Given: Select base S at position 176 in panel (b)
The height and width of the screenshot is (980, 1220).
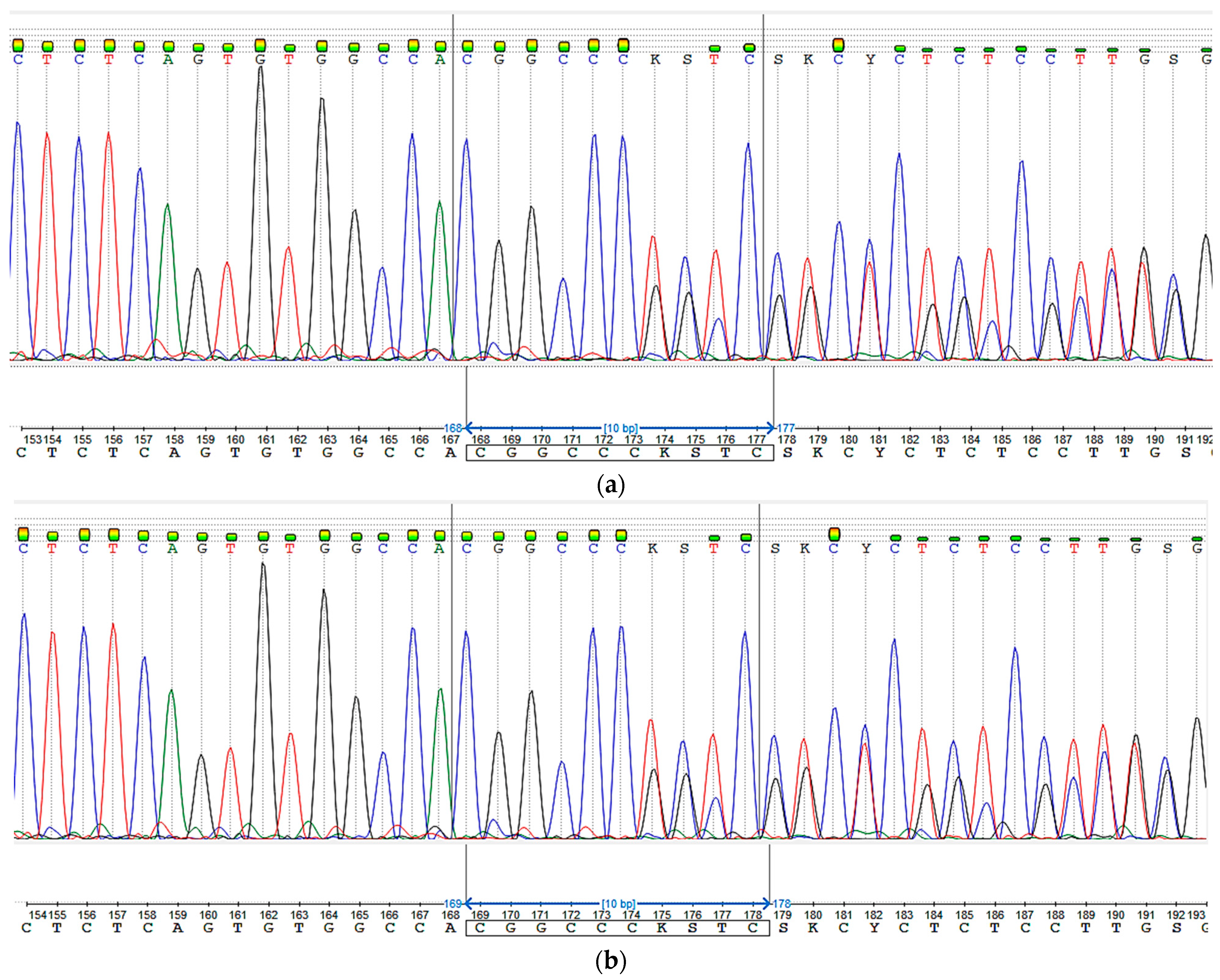Looking at the screenshot, I should click(692, 928).
